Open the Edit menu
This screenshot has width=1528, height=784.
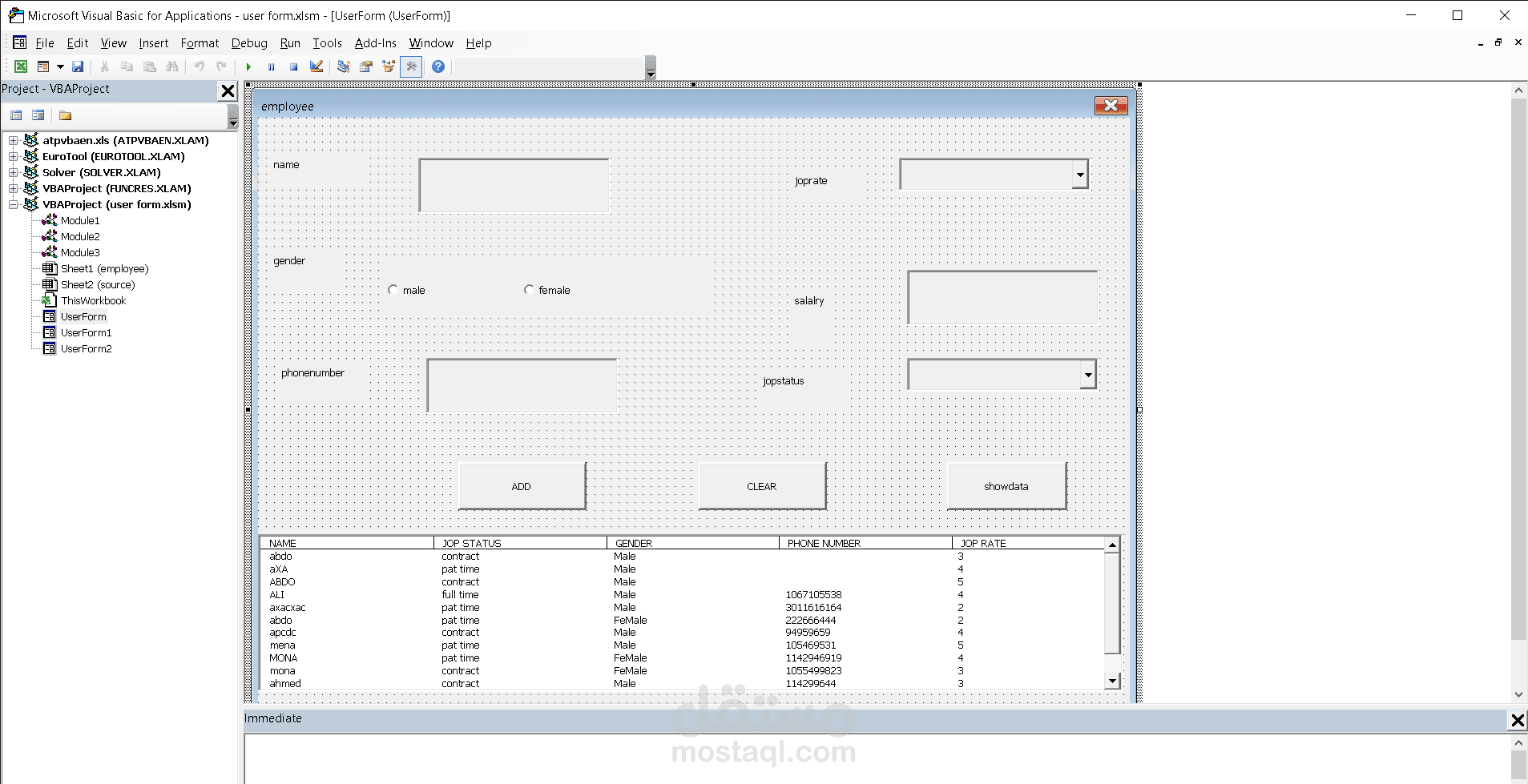tap(78, 43)
